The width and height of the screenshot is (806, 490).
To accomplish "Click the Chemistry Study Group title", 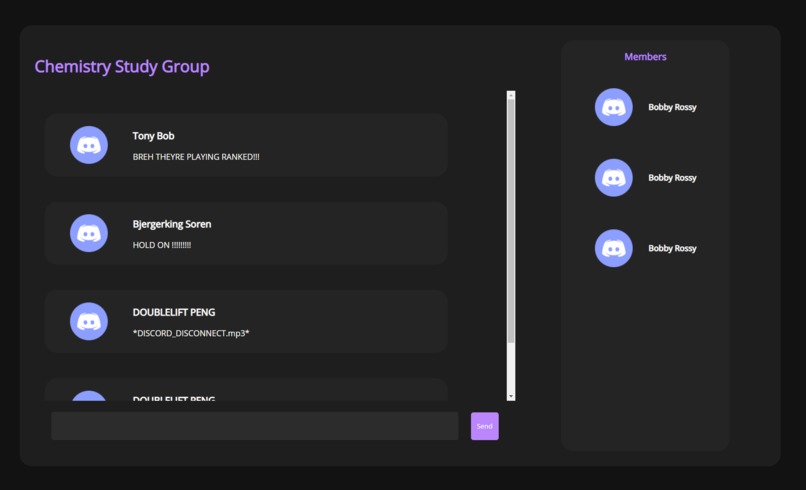I will pyautogui.click(x=122, y=67).
